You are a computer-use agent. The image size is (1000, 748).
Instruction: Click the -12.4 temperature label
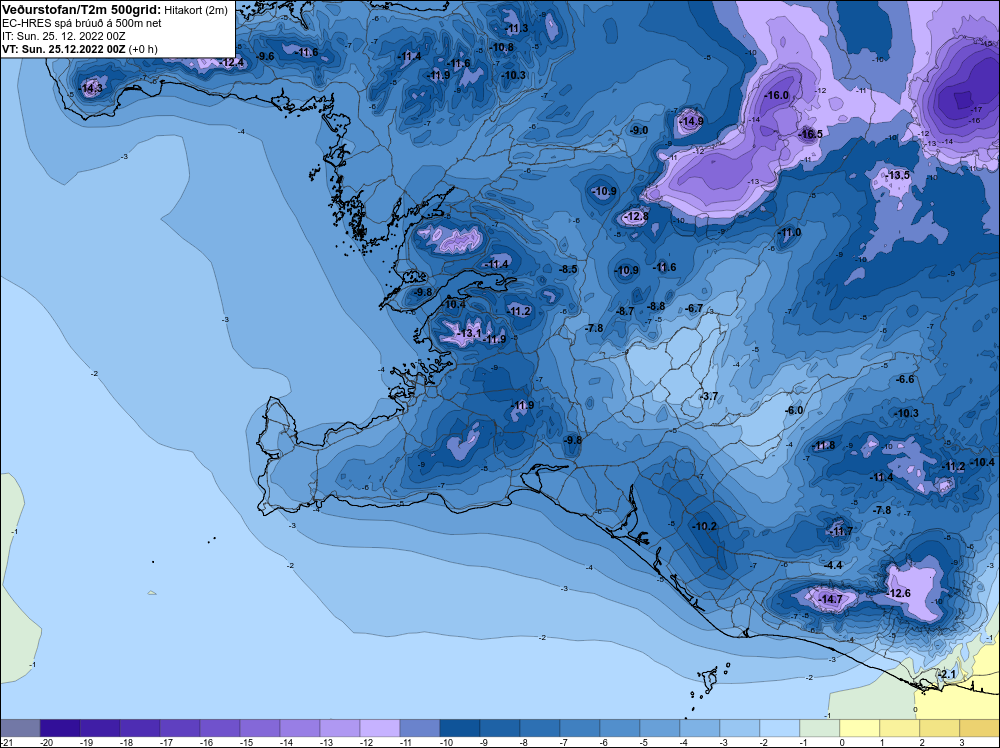233,62
